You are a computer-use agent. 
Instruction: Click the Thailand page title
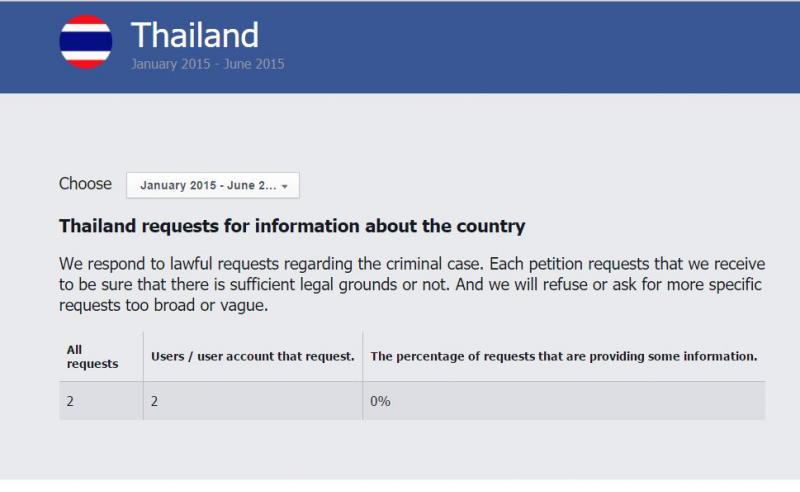coord(194,35)
